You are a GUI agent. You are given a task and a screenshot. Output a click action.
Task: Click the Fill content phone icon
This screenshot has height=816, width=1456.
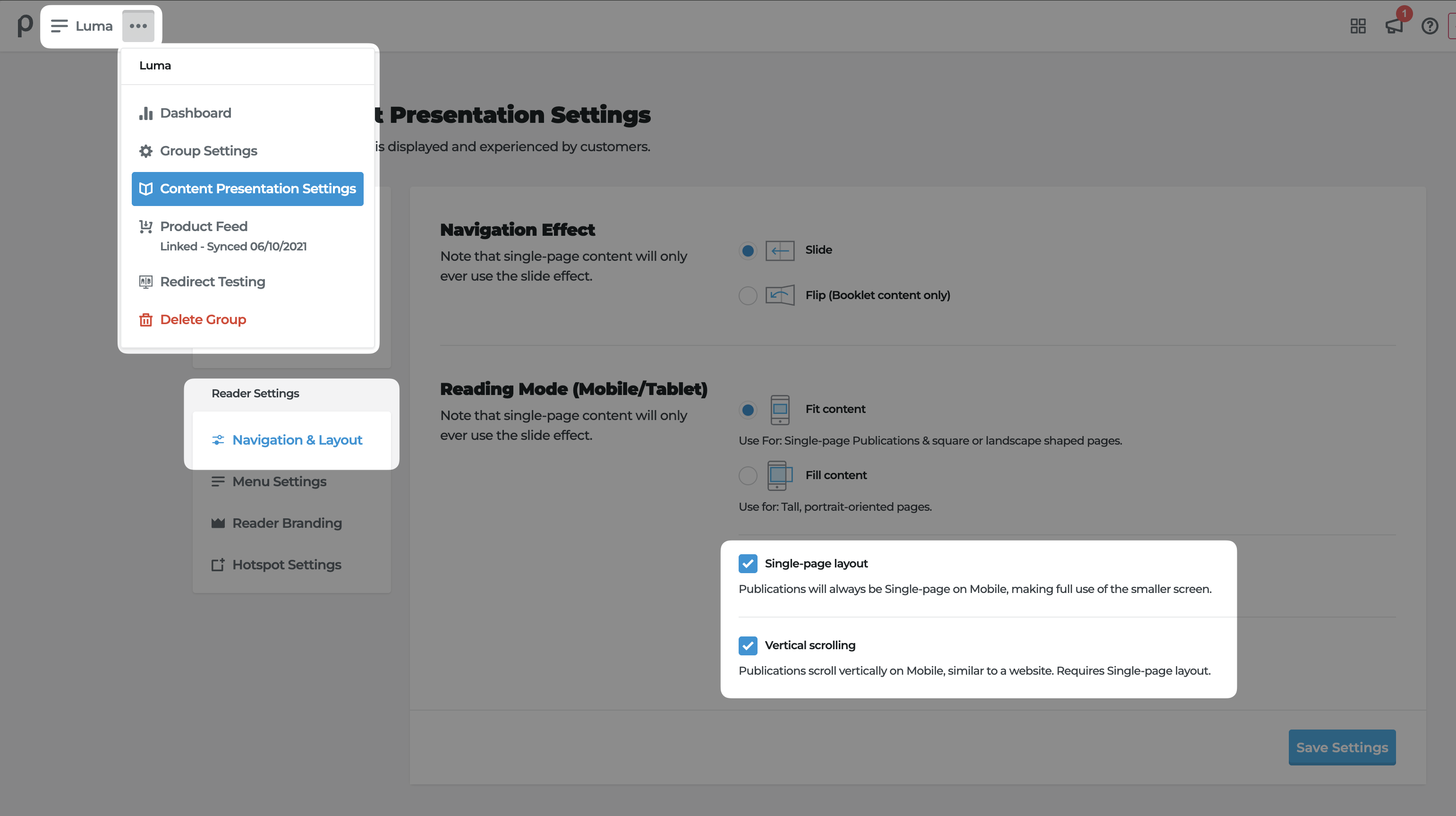779,476
